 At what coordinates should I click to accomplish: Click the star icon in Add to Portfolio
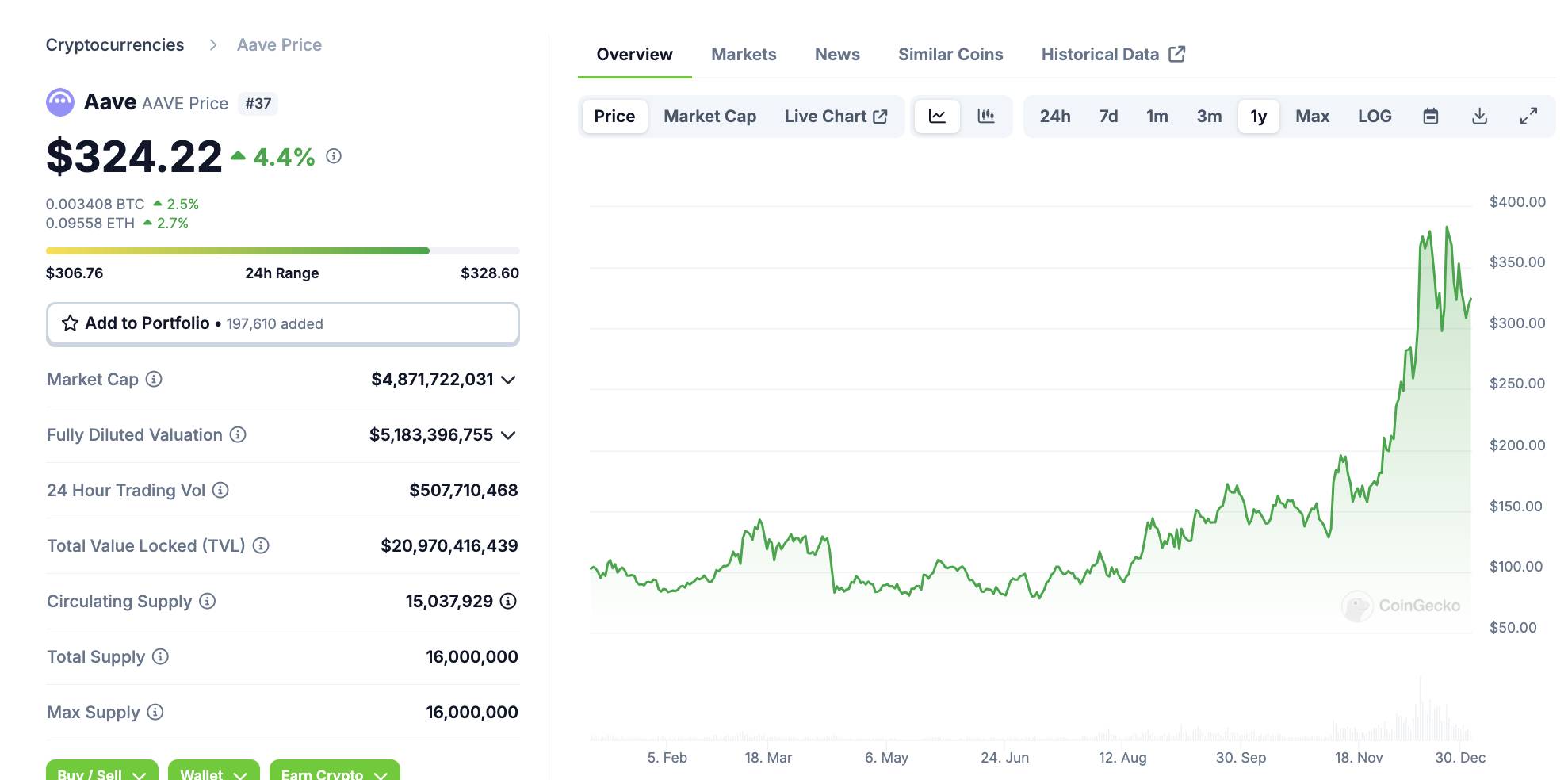coord(70,323)
